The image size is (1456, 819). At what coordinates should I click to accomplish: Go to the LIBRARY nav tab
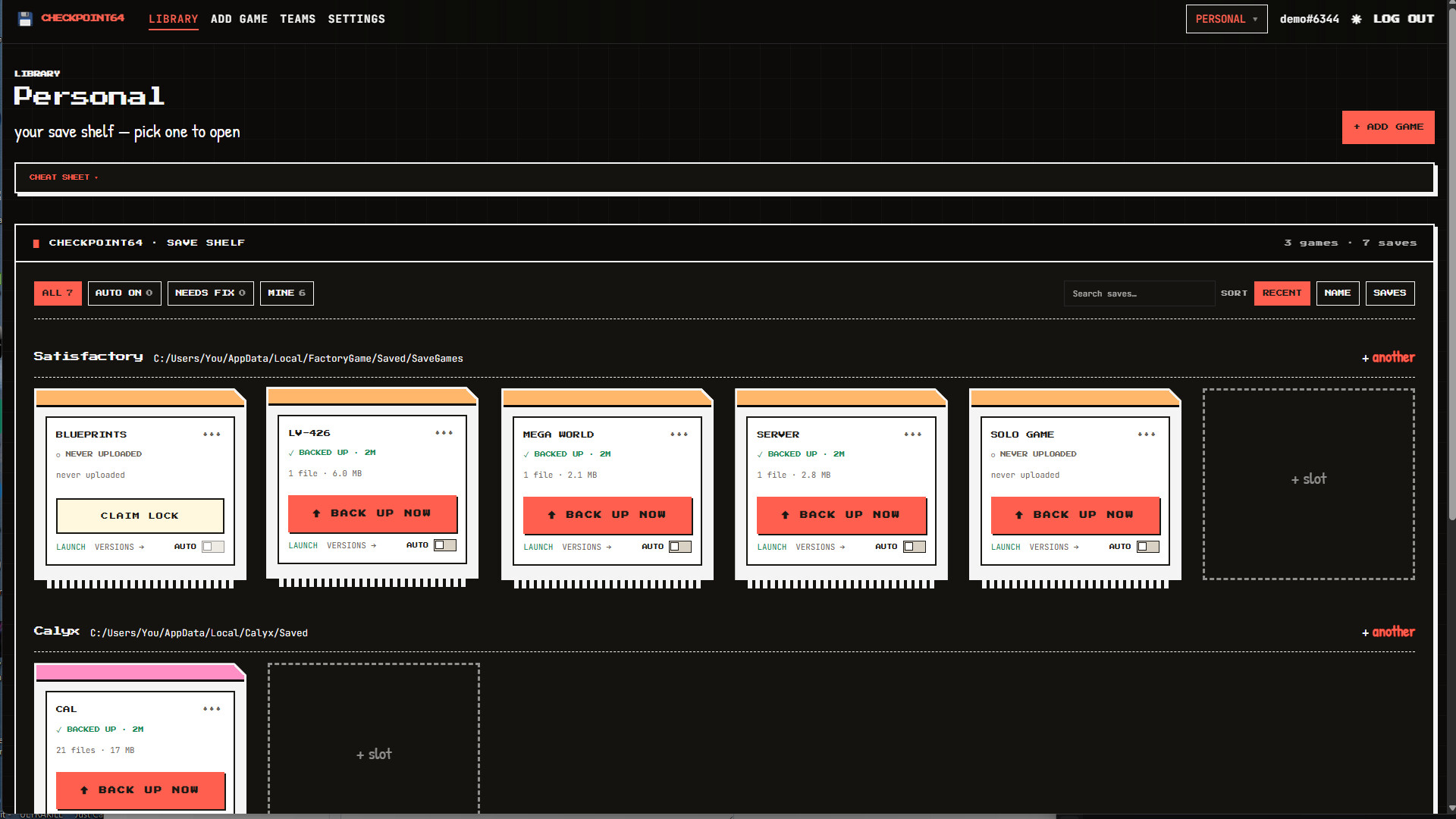point(173,19)
